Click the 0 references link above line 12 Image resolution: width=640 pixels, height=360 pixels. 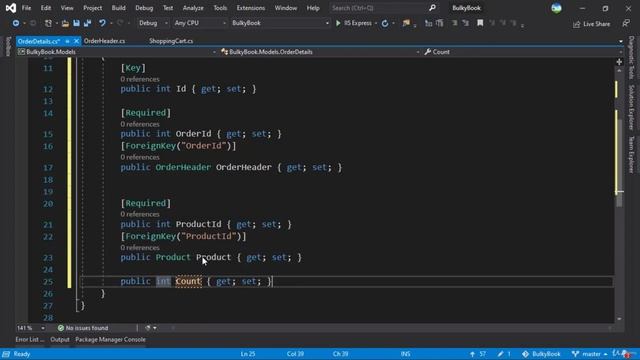click(x=140, y=79)
